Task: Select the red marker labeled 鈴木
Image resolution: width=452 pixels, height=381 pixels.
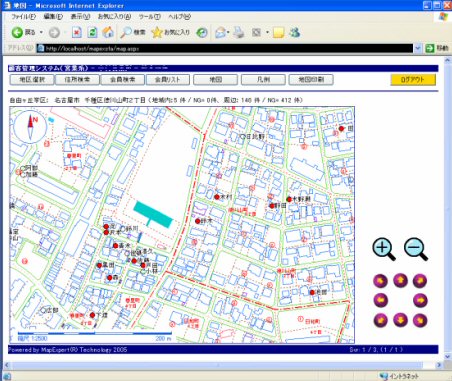Action: tap(198, 221)
